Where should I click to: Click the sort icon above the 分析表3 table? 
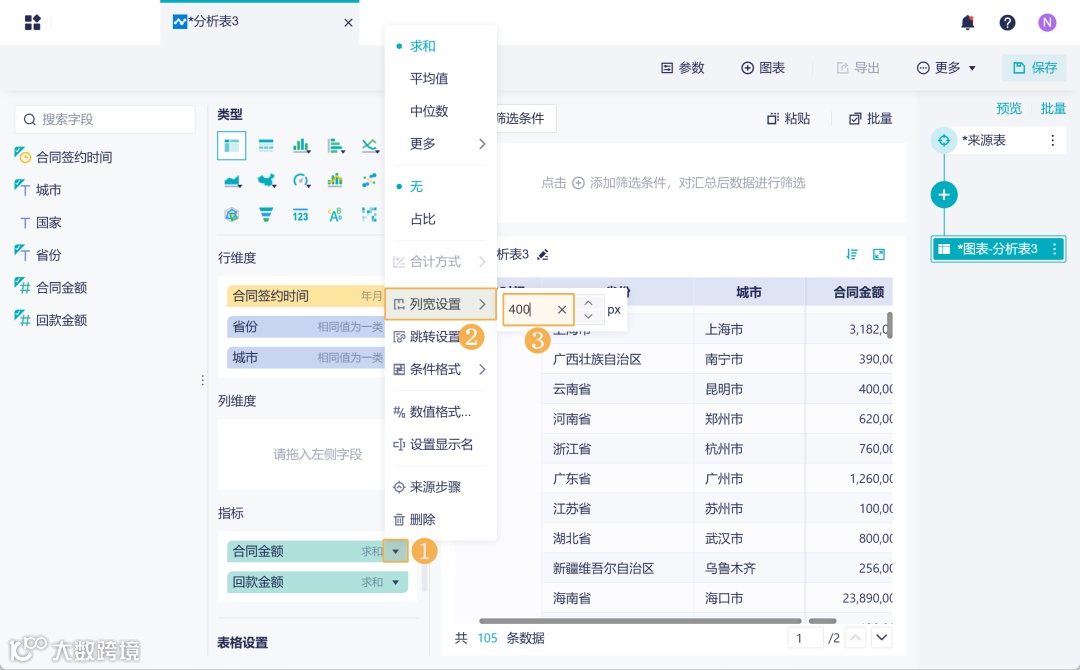click(851, 254)
